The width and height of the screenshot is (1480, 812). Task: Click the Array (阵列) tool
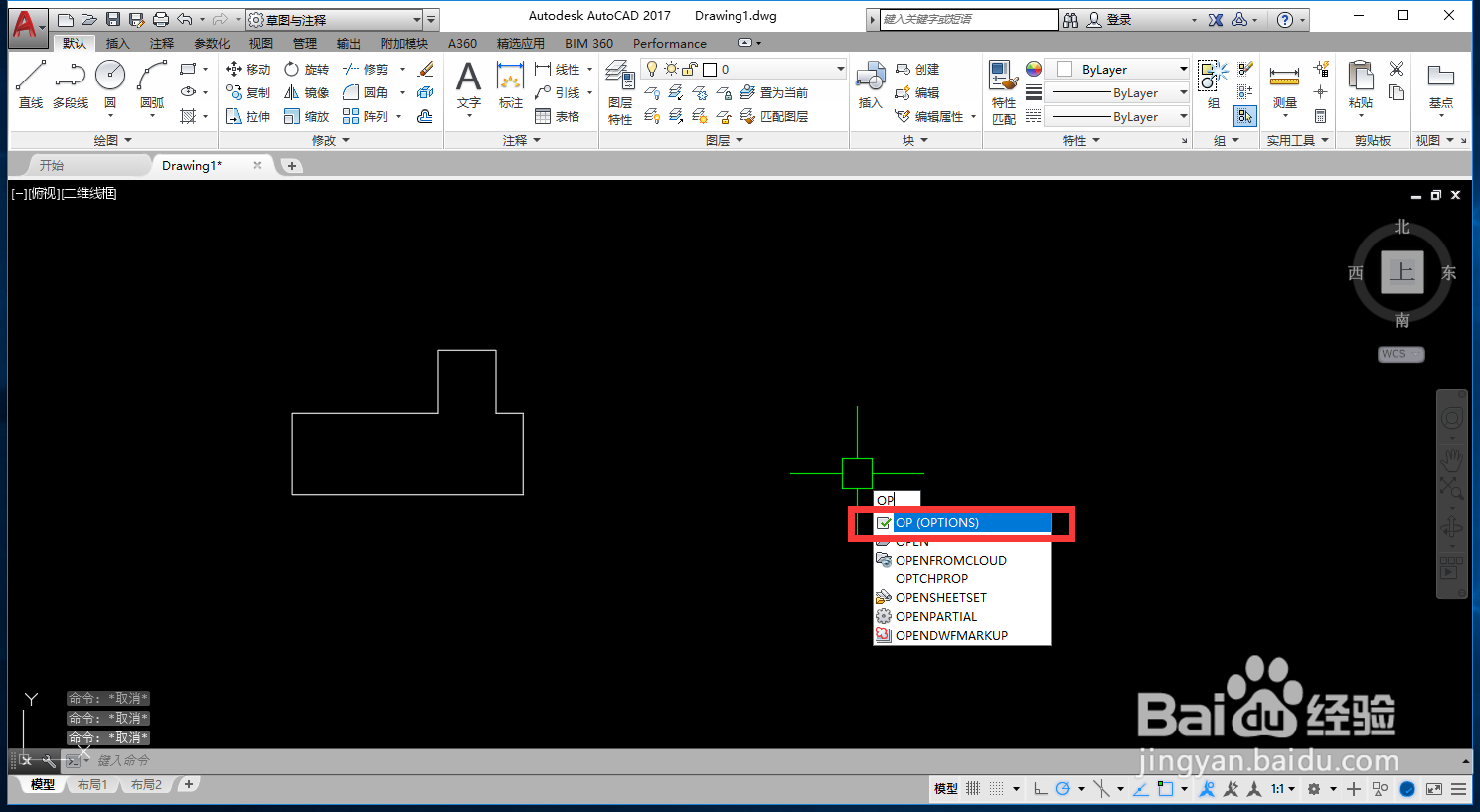tap(365, 116)
